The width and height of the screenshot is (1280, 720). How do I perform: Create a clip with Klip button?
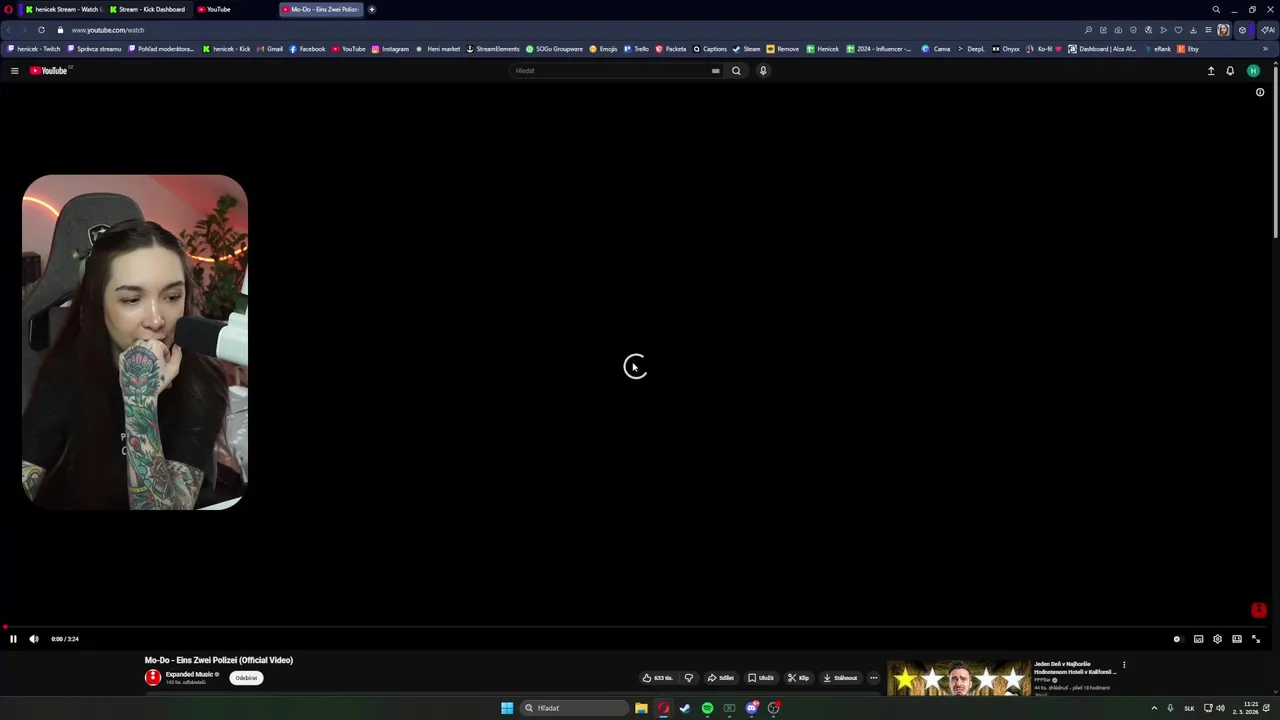(x=798, y=678)
